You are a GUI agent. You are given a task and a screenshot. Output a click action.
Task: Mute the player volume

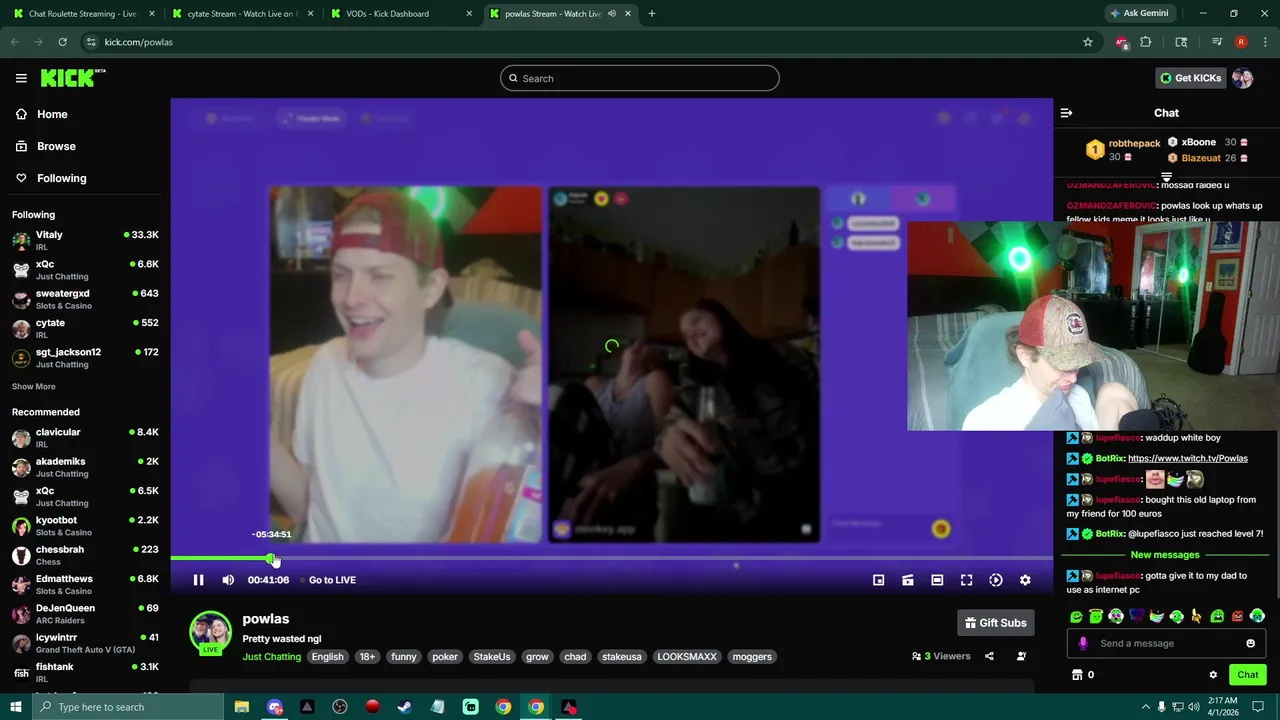(x=228, y=580)
